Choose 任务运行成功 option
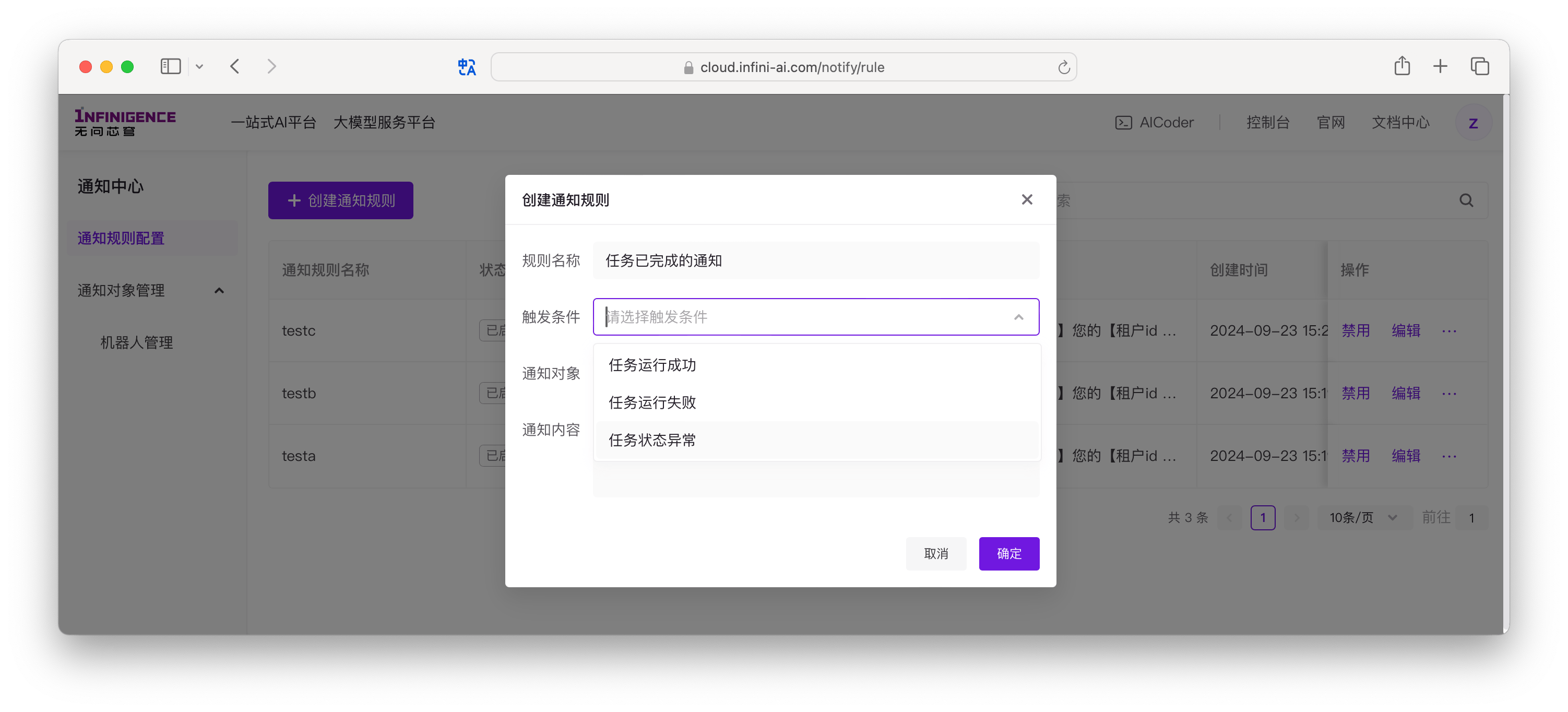The width and height of the screenshot is (1568, 712). [x=817, y=364]
